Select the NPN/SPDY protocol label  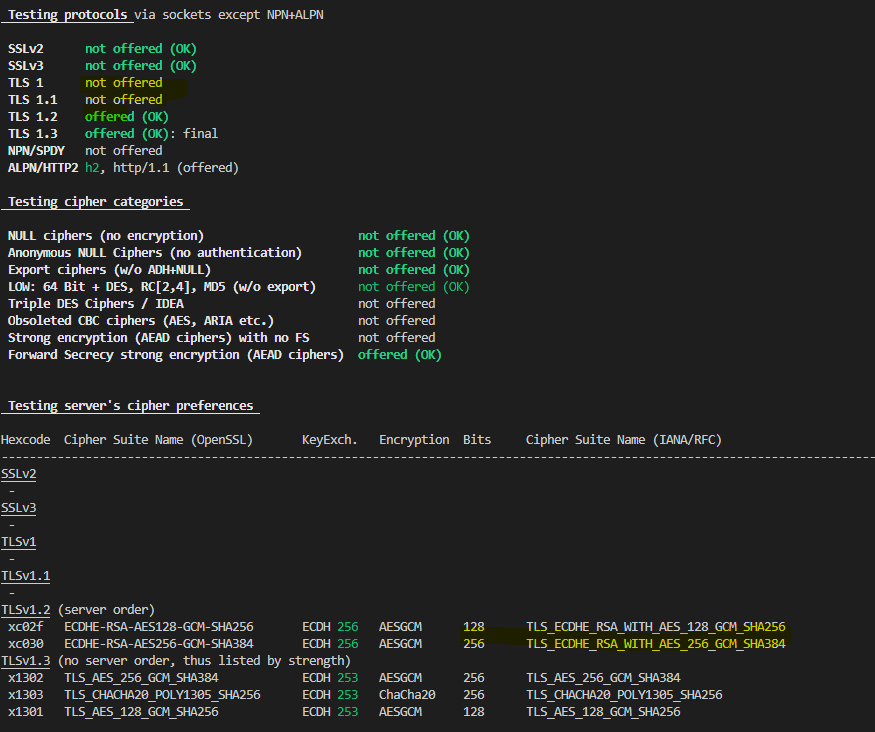pyautogui.click(x=35, y=150)
